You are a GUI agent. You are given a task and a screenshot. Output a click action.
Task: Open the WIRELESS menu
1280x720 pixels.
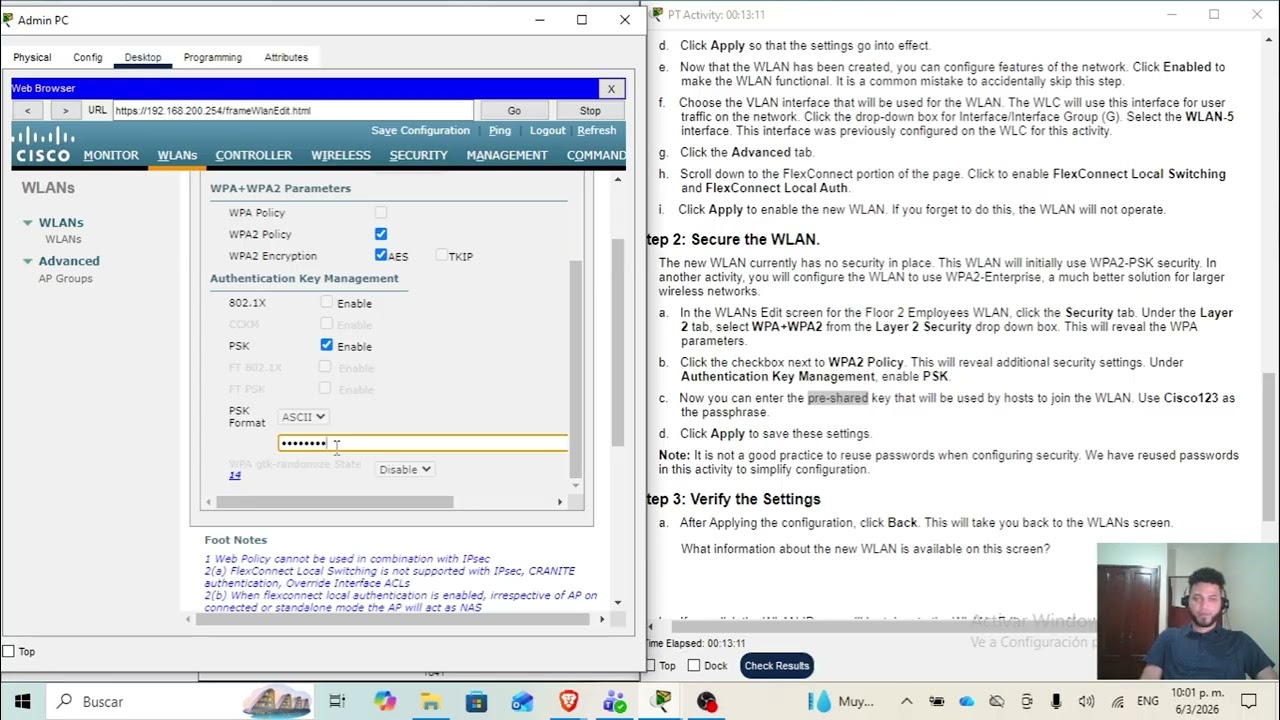(341, 155)
